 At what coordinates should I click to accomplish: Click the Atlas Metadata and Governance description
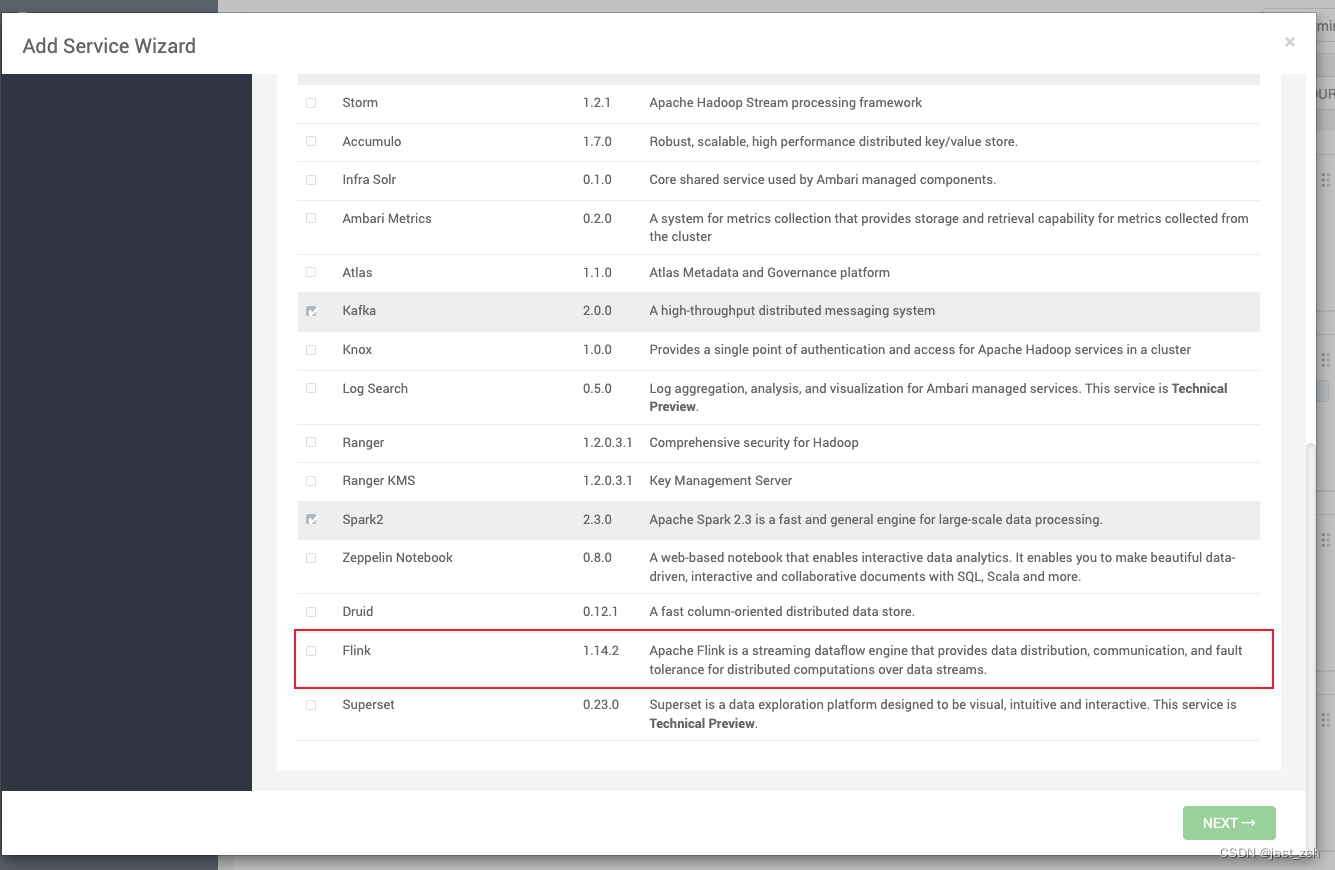coord(769,272)
